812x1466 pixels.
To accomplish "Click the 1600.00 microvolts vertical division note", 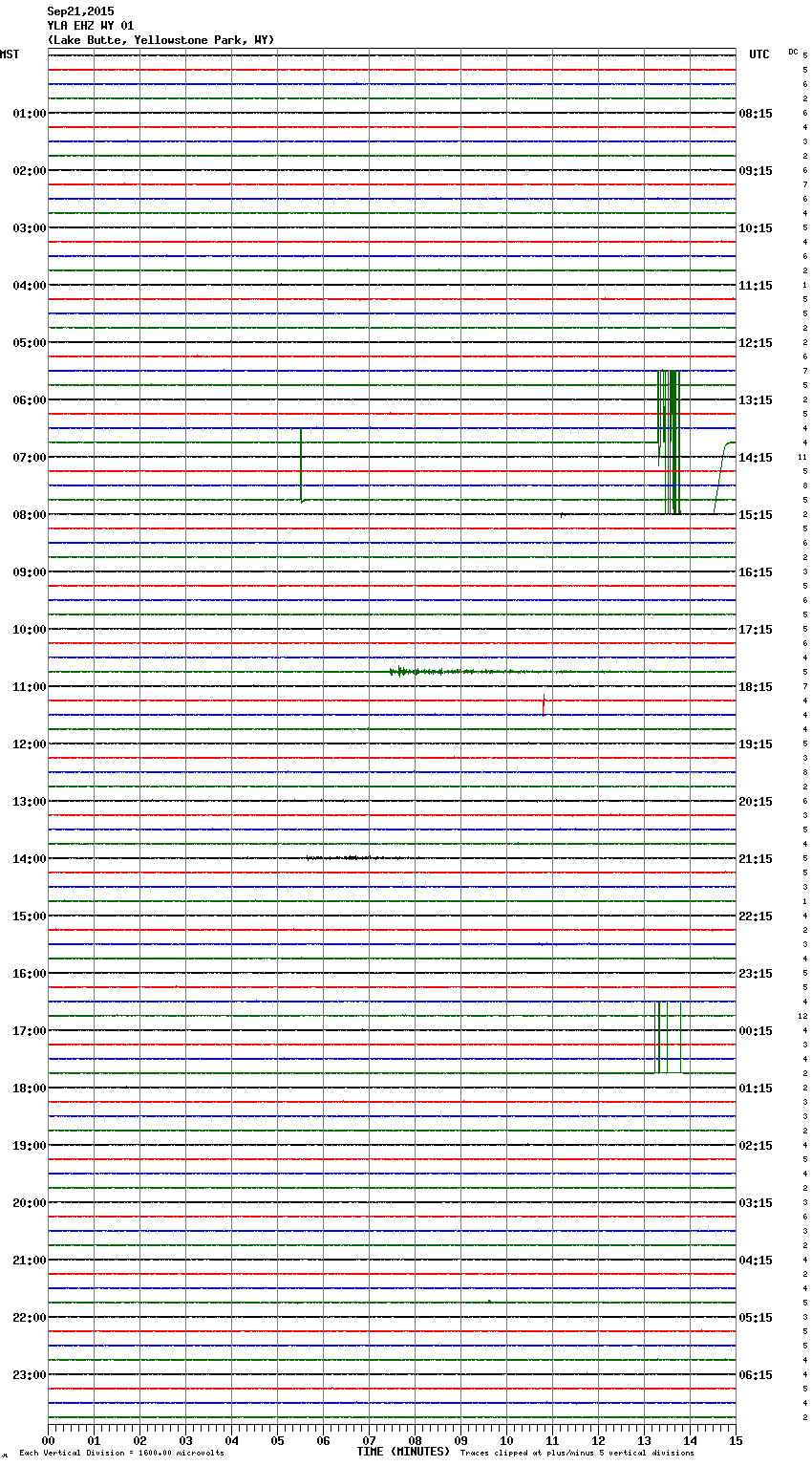I will [x=122, y=1454].
